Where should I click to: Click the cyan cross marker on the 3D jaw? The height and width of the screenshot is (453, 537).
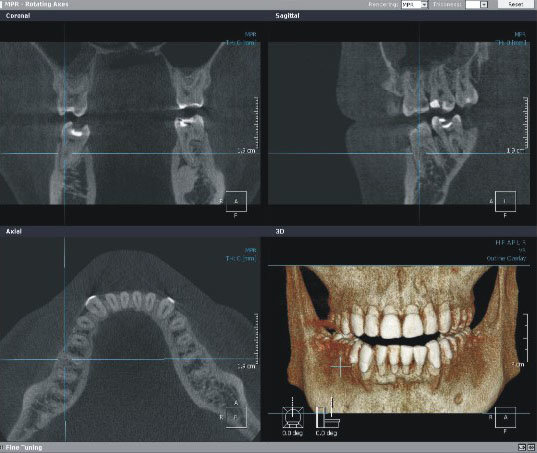341,366
